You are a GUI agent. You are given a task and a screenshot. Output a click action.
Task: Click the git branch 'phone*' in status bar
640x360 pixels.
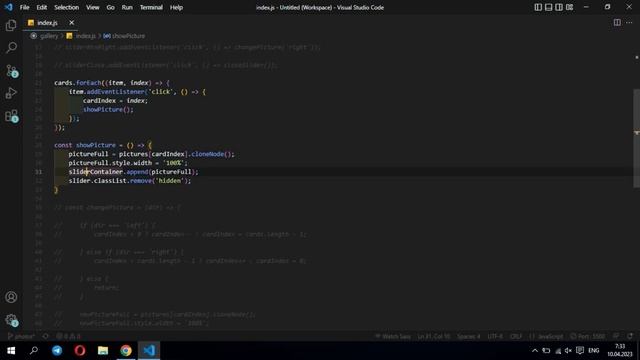point(21,337)
